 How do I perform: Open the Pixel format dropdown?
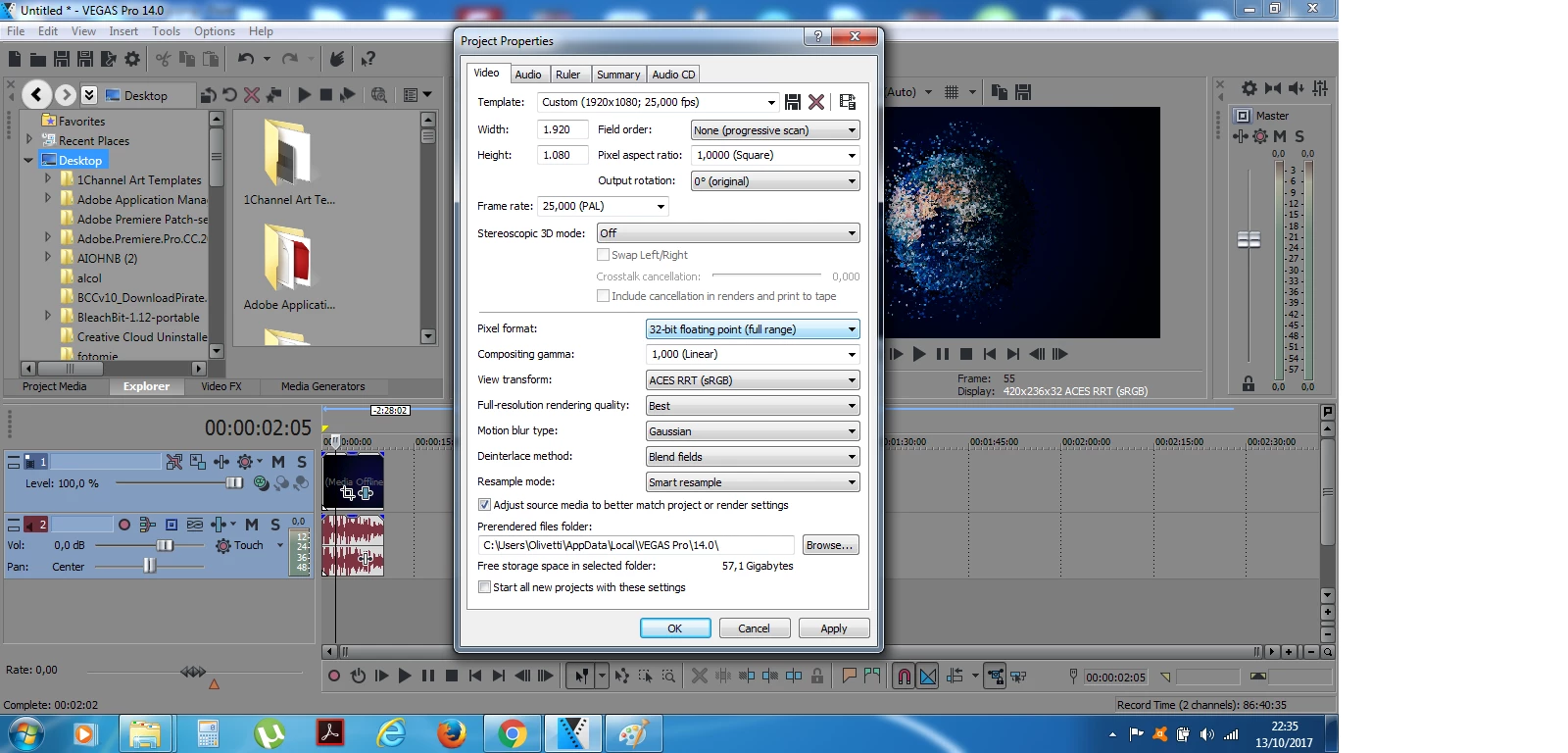click(753, 329)
